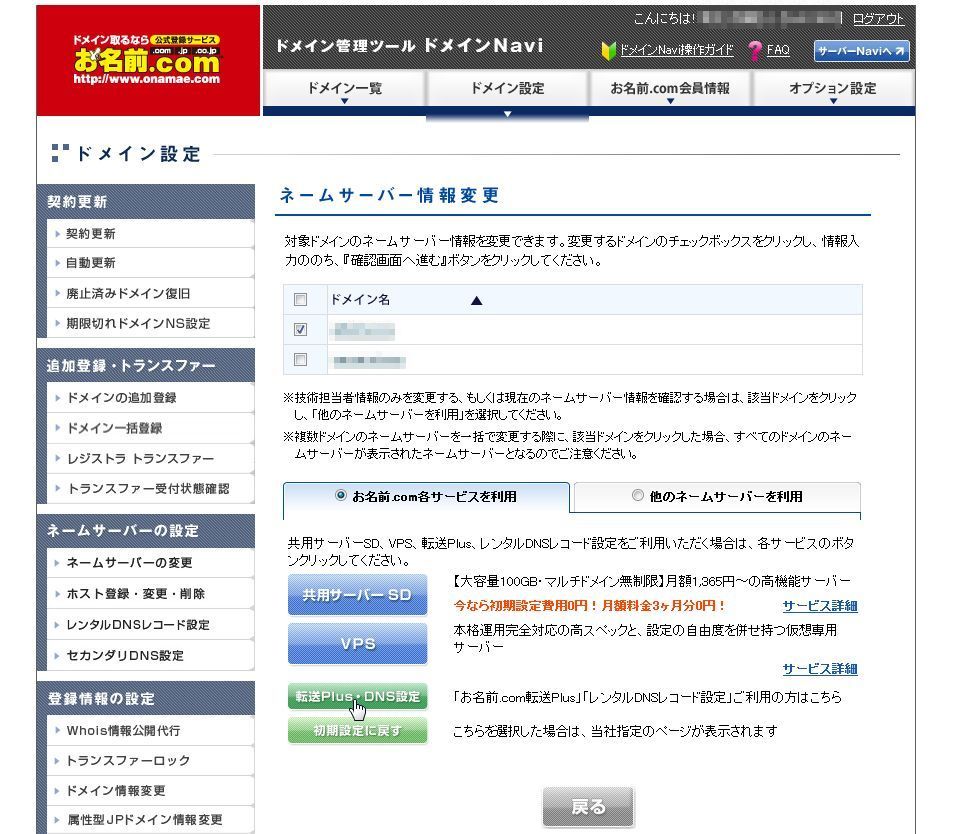Click the first blurred domain name

(363, 331)
